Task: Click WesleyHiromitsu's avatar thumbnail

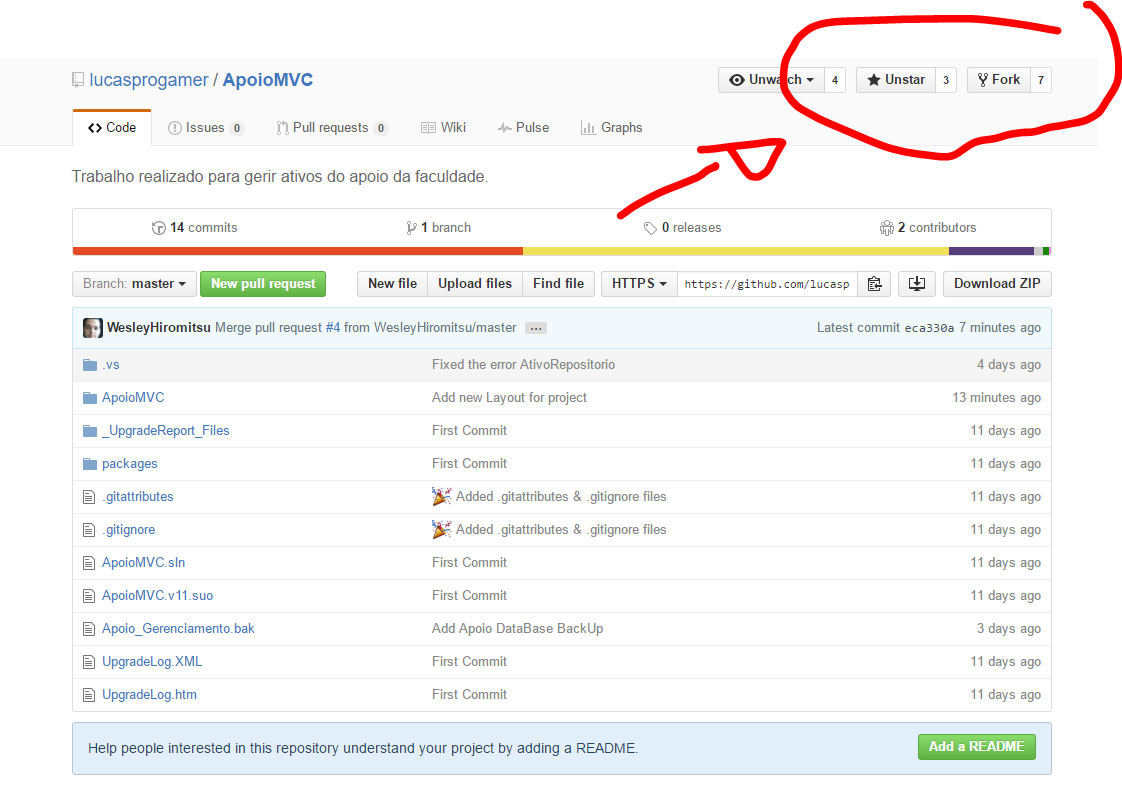Action: click(92, 328)
